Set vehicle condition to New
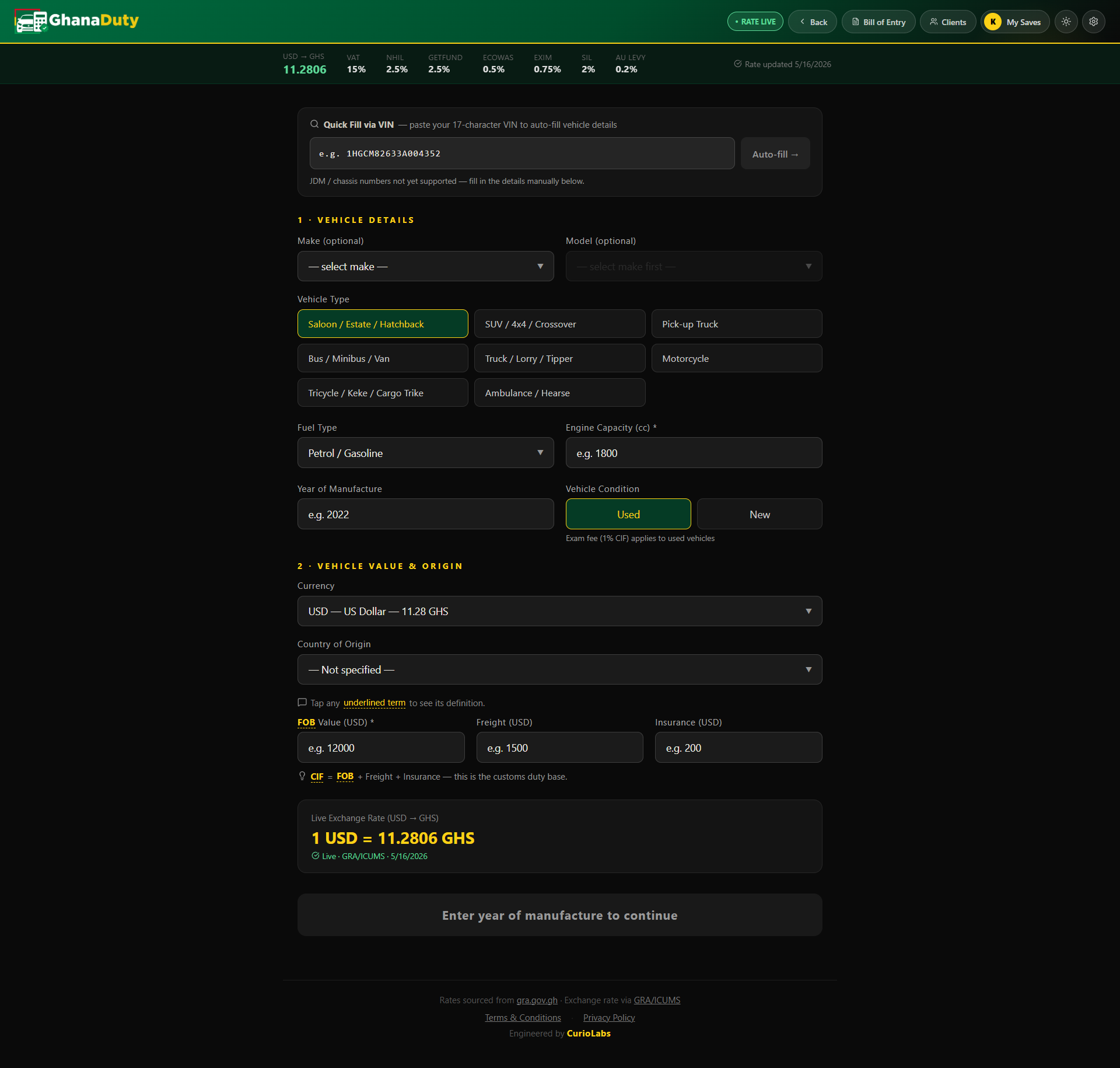 pyautogui.click(x=759, y=514)
